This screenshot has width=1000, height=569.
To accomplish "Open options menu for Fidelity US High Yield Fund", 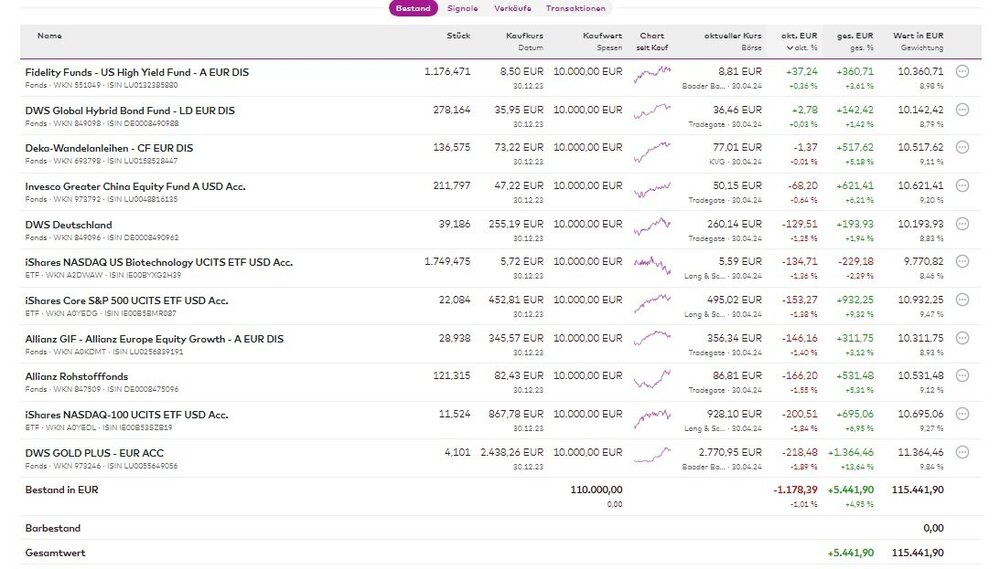I will tap(962, 72).
